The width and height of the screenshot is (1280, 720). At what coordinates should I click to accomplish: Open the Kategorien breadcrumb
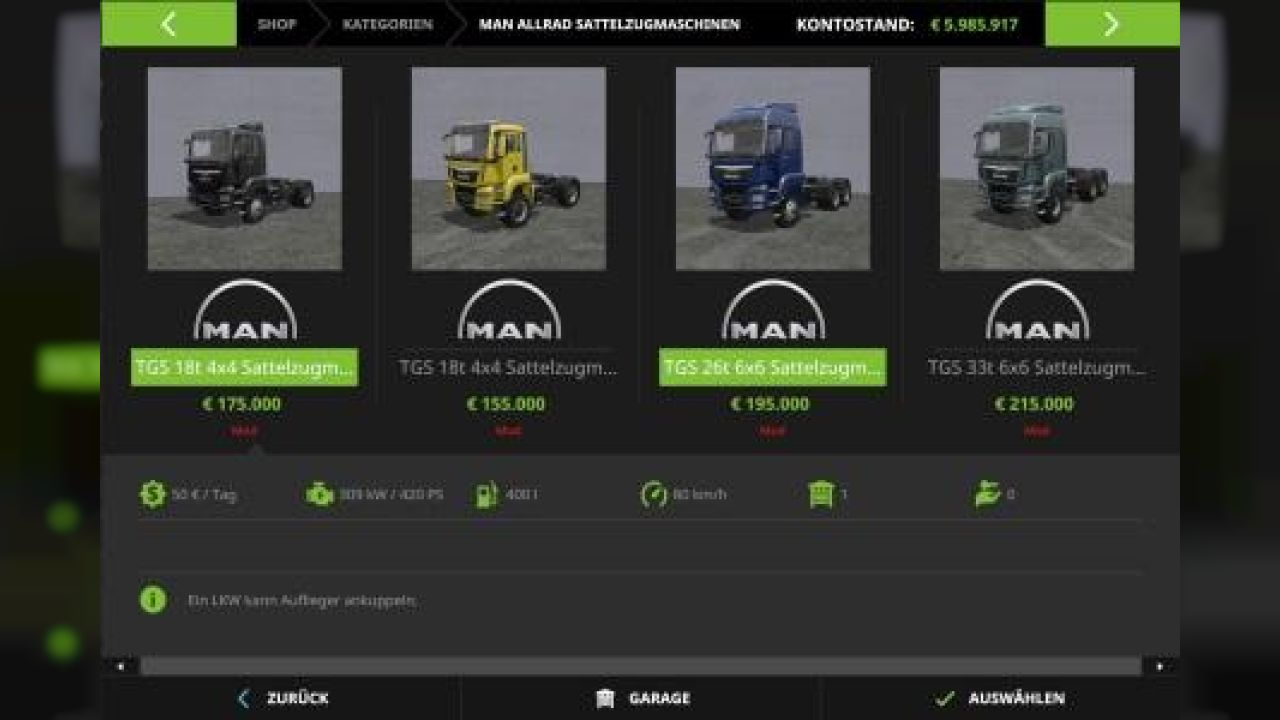(x=388, y=24)
